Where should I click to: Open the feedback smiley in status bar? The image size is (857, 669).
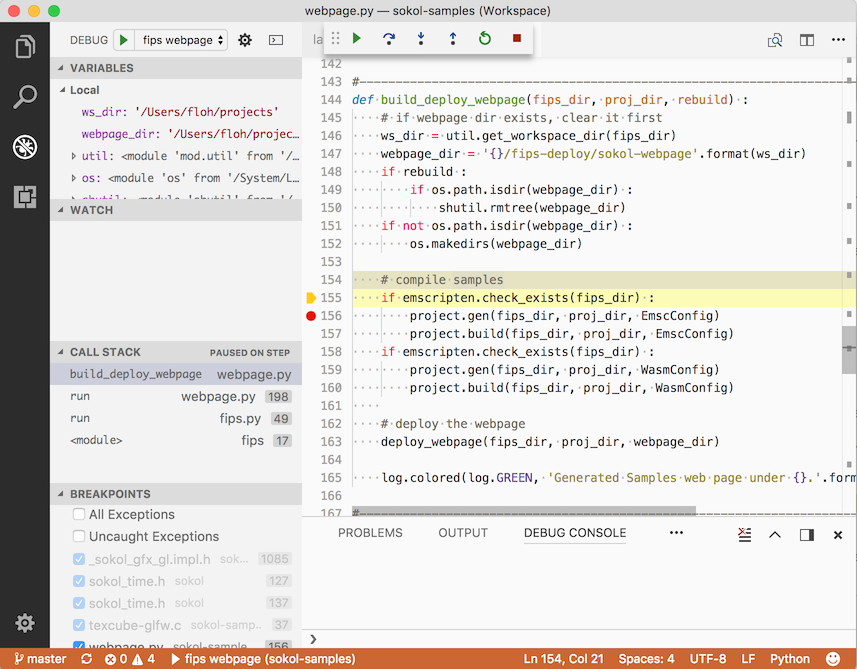point(833,659)
